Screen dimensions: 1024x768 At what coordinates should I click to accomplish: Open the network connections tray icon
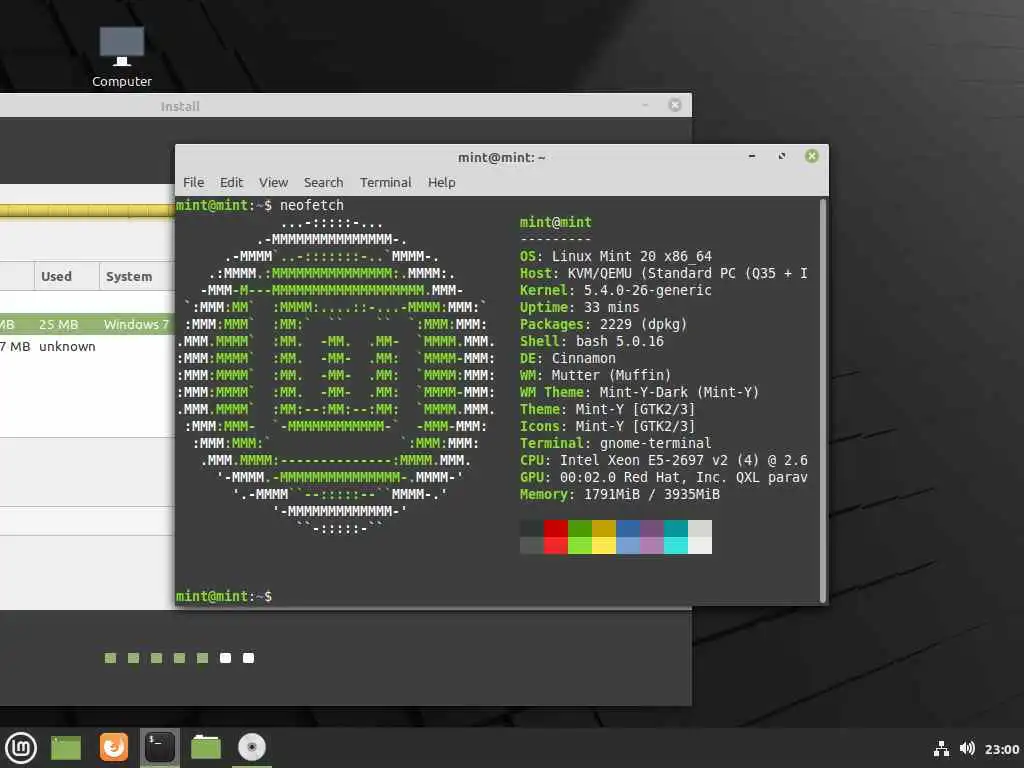941,748
